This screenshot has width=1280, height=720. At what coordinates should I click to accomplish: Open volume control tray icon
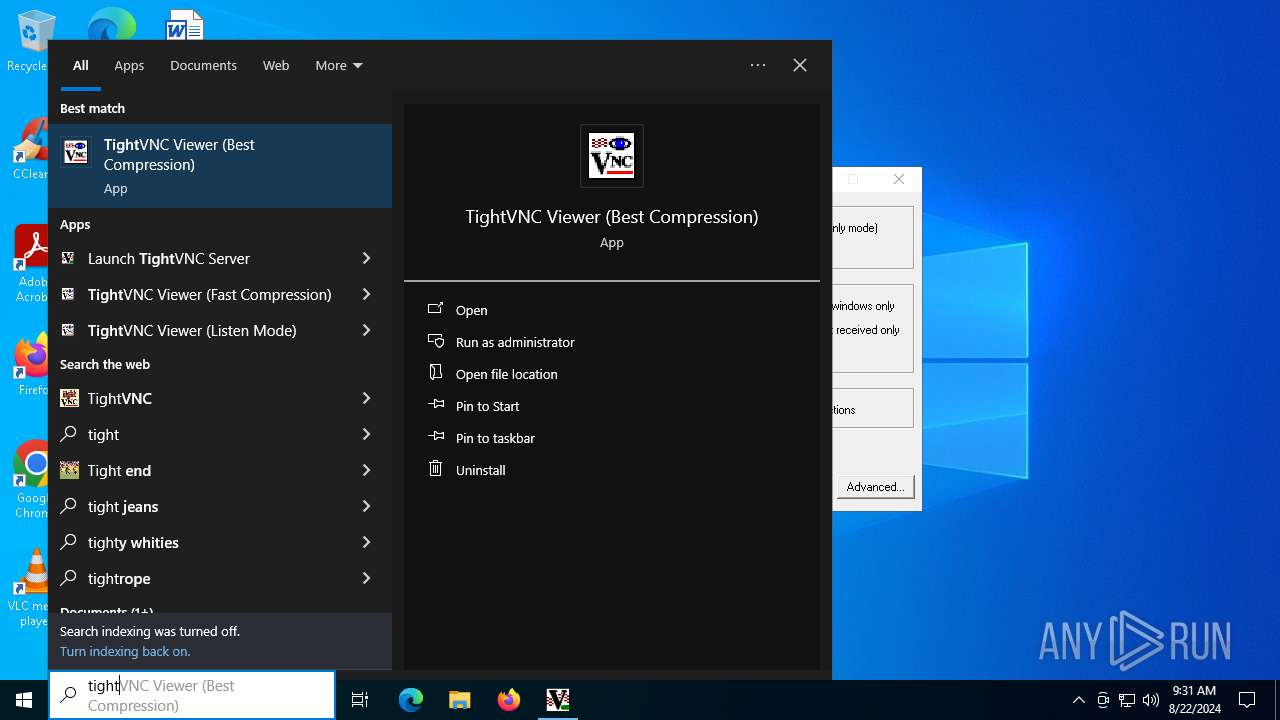(x=1151, y=700)
